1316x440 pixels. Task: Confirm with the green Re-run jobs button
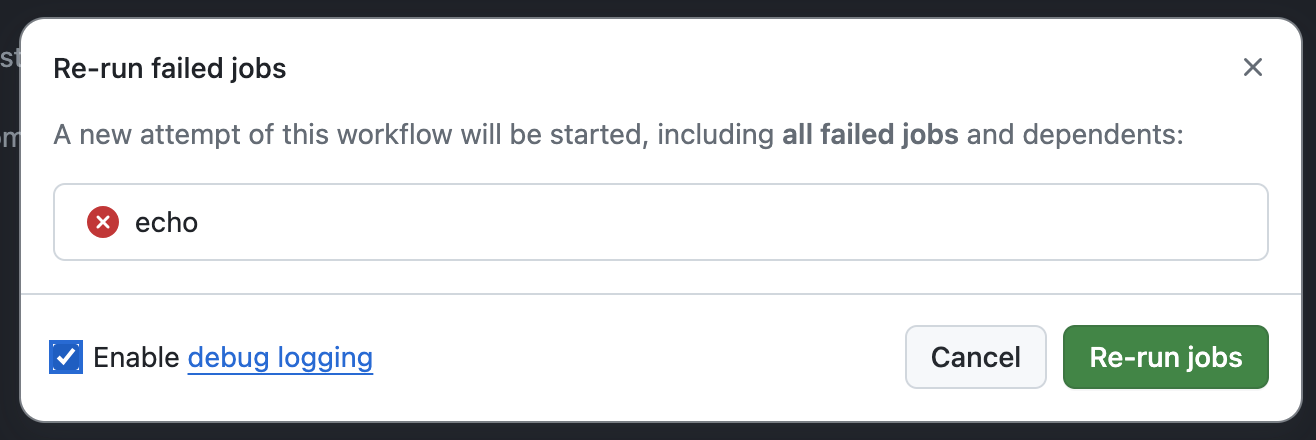pyautogui.click(x=1166, y=357)
